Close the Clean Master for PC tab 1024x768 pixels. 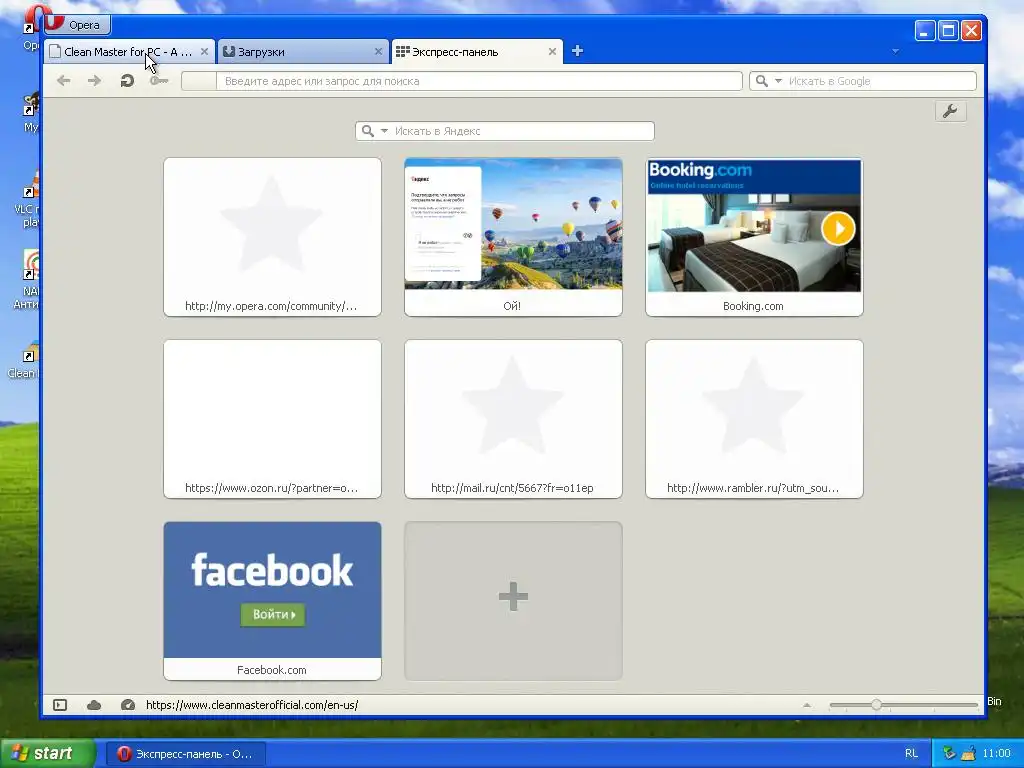(x=204, y=52)
